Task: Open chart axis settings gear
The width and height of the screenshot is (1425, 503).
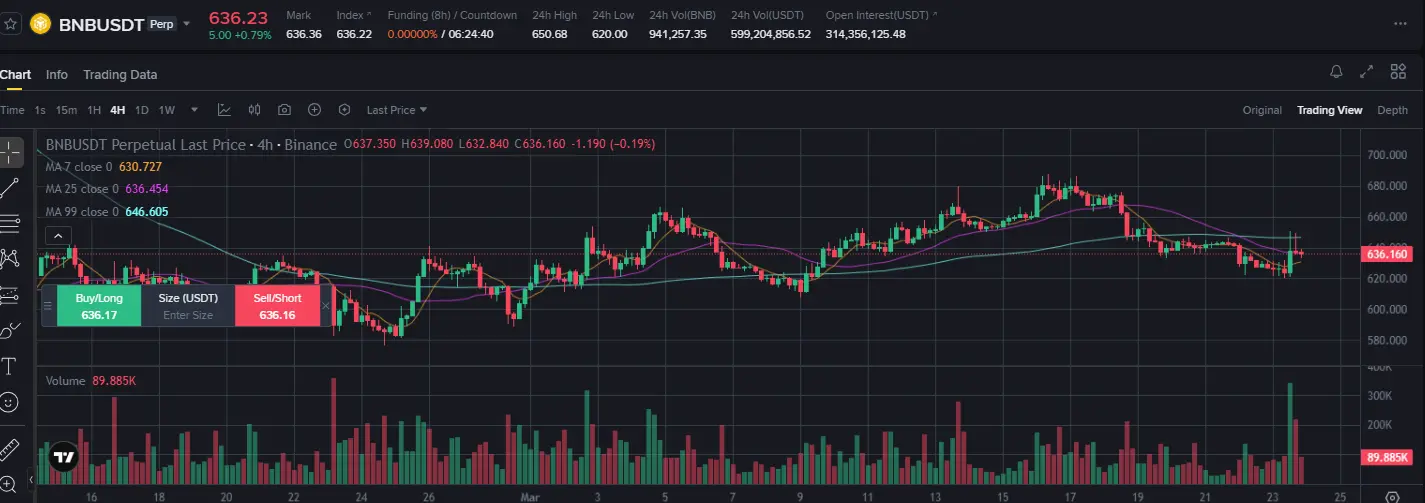Action: click(x=1392, y=495)
